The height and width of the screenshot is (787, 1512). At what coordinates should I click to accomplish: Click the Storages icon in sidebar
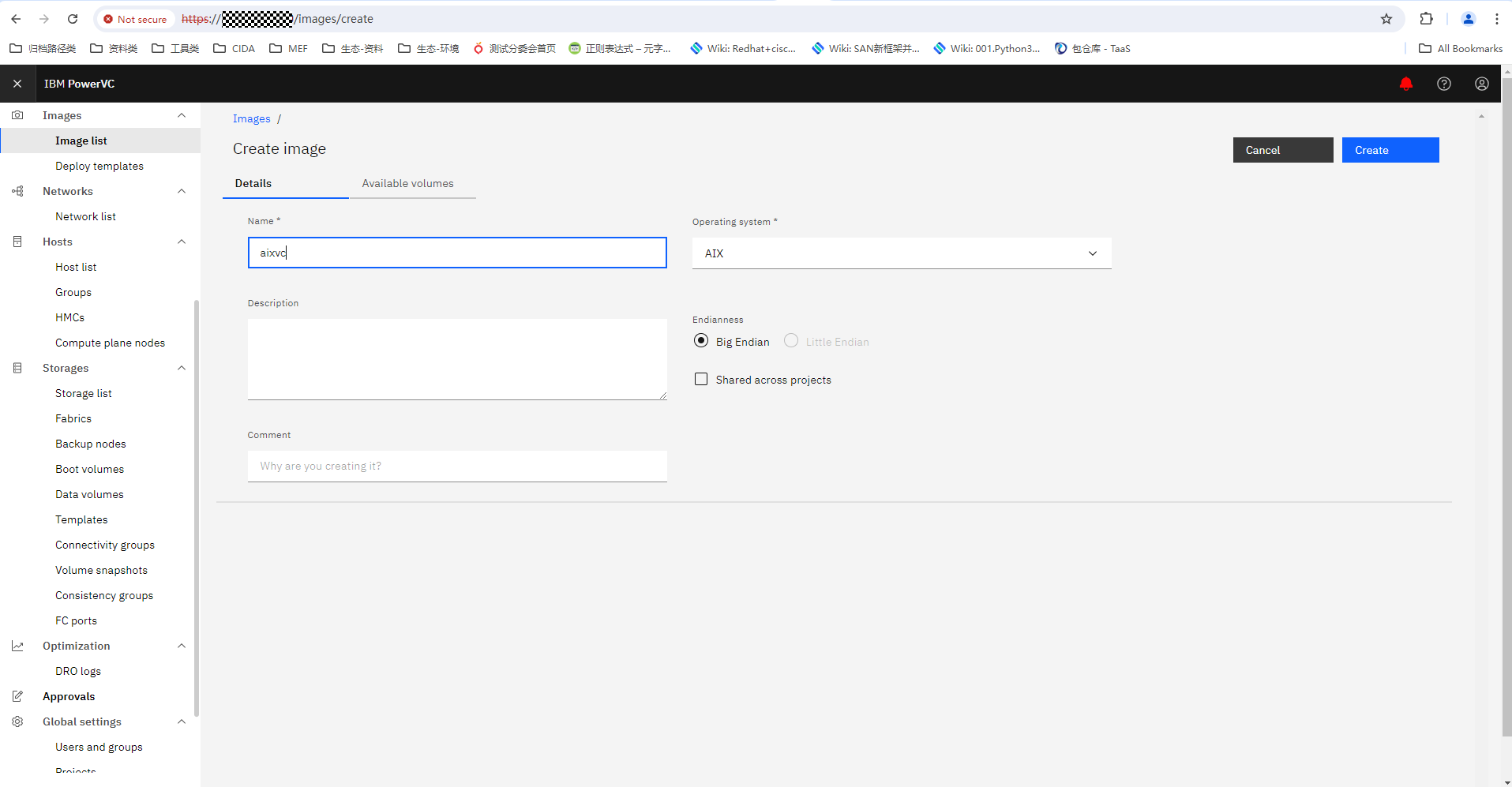17,368
